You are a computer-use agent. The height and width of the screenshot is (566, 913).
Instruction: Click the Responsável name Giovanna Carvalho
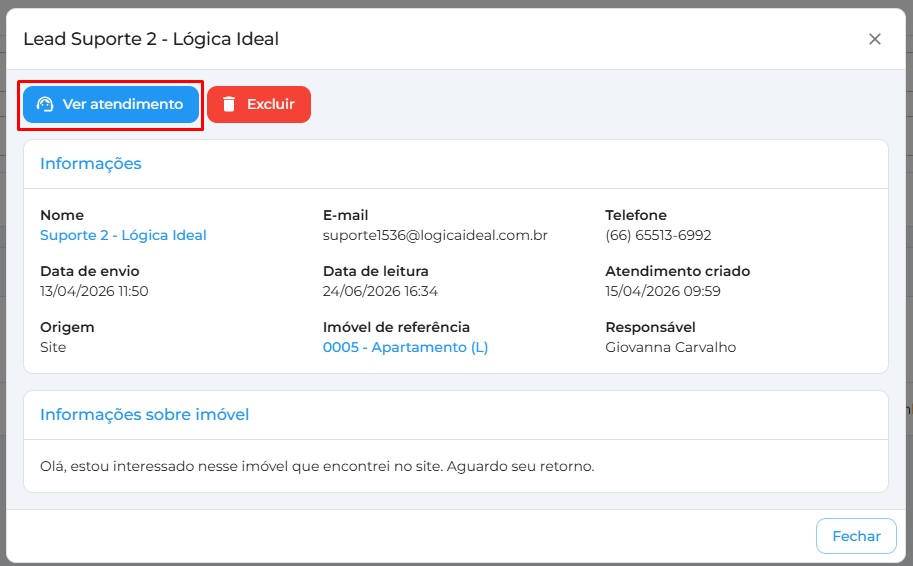click(671, 347)
